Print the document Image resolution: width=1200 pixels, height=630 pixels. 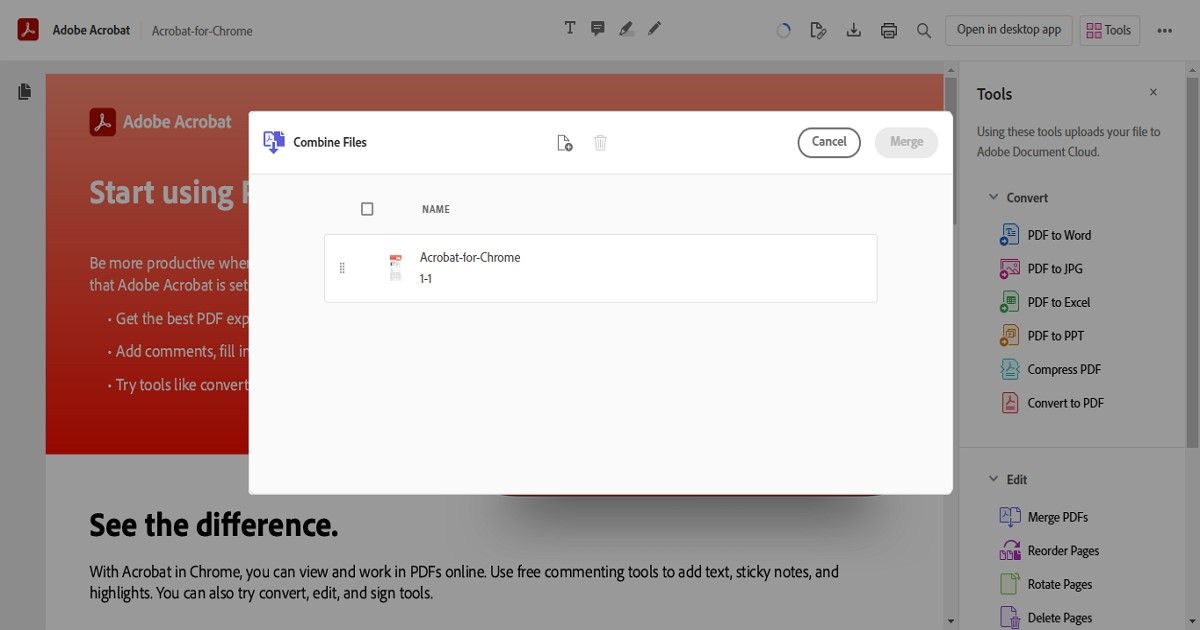[x=889, y=30]
